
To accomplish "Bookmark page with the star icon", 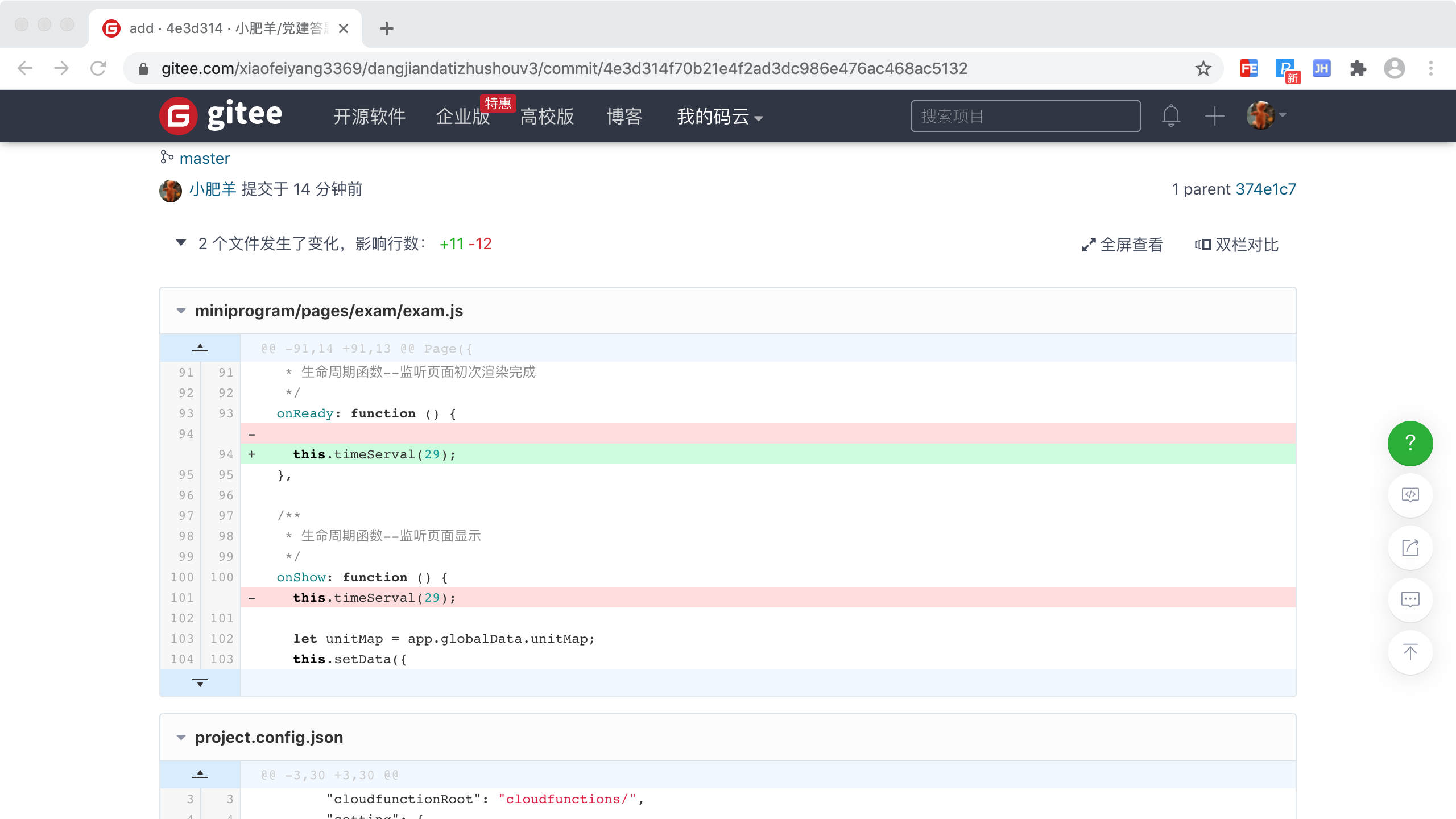I will click(1203, 68).
